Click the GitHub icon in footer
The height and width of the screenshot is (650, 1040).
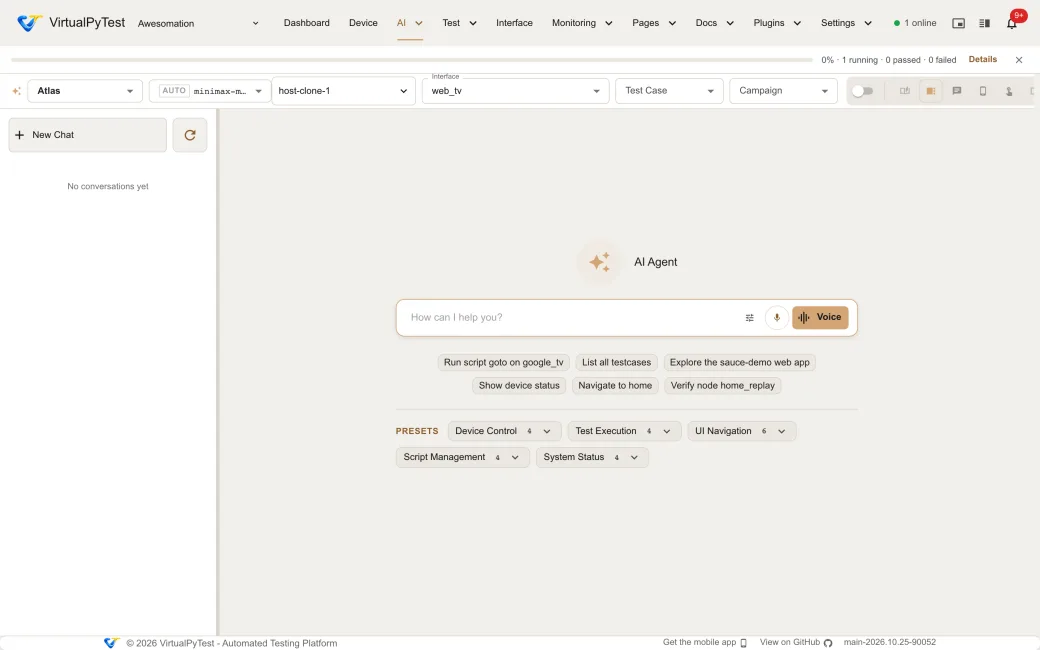(x=828, y=643)
